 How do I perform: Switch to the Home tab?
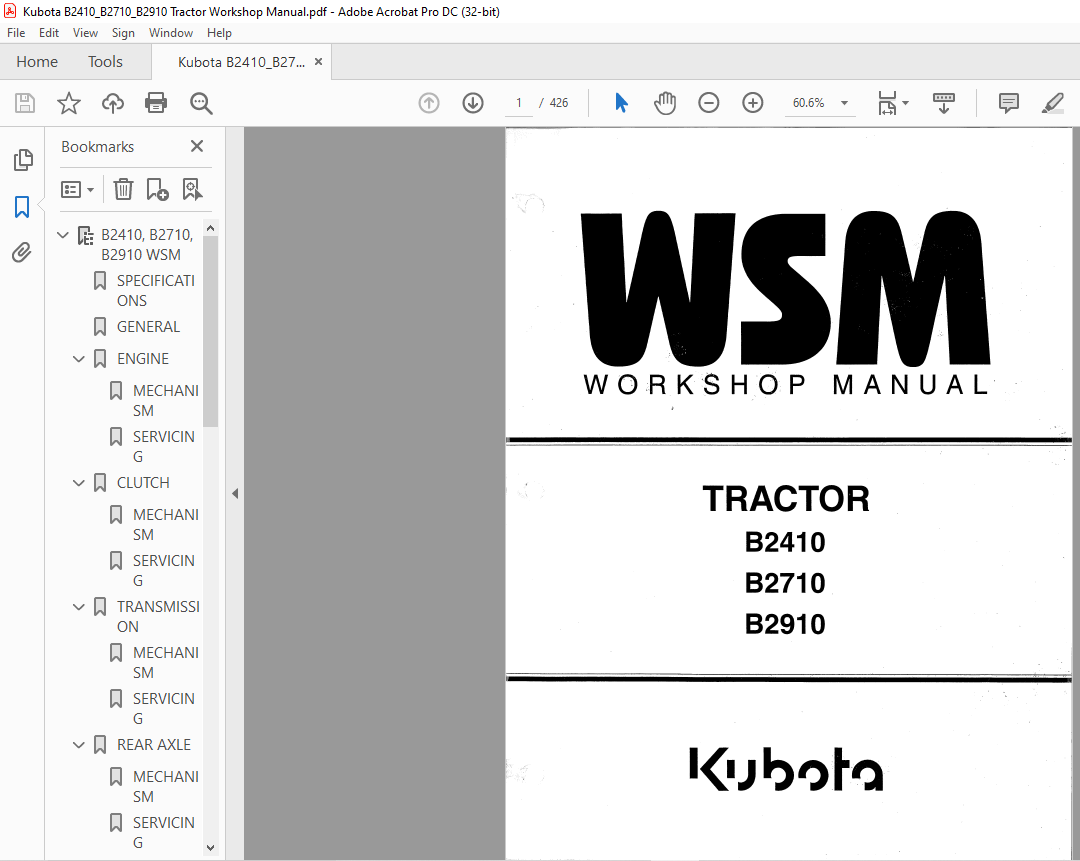37,62
